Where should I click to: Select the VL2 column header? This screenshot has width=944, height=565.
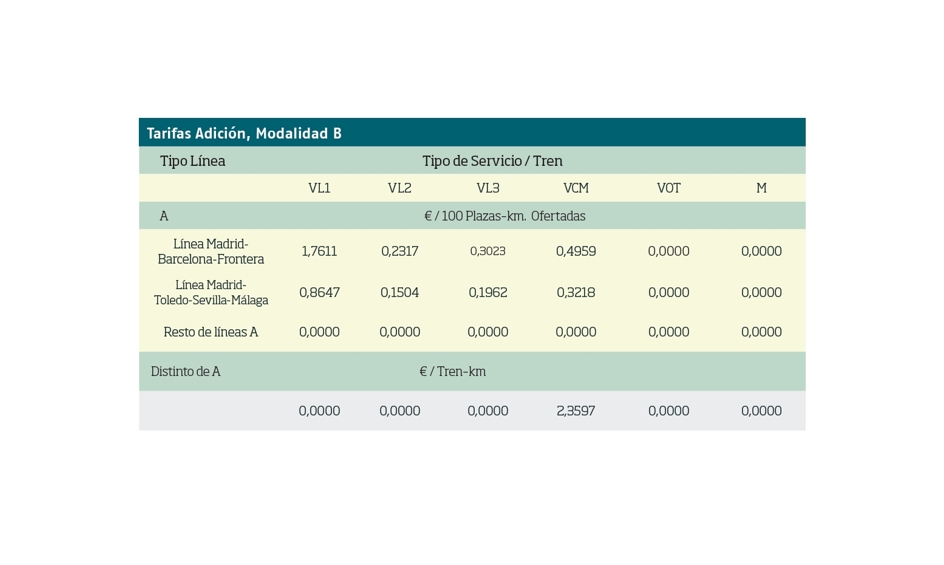(x=399, y=188)
